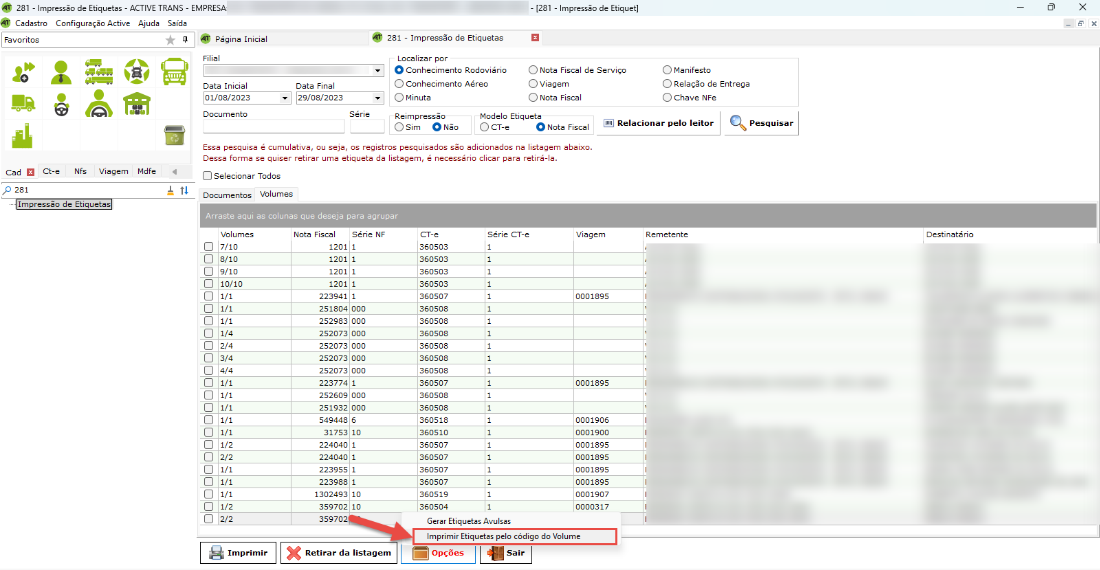
Task: Switch to the Ct-e sidebar tab
Action: click(x=51, y=172)
